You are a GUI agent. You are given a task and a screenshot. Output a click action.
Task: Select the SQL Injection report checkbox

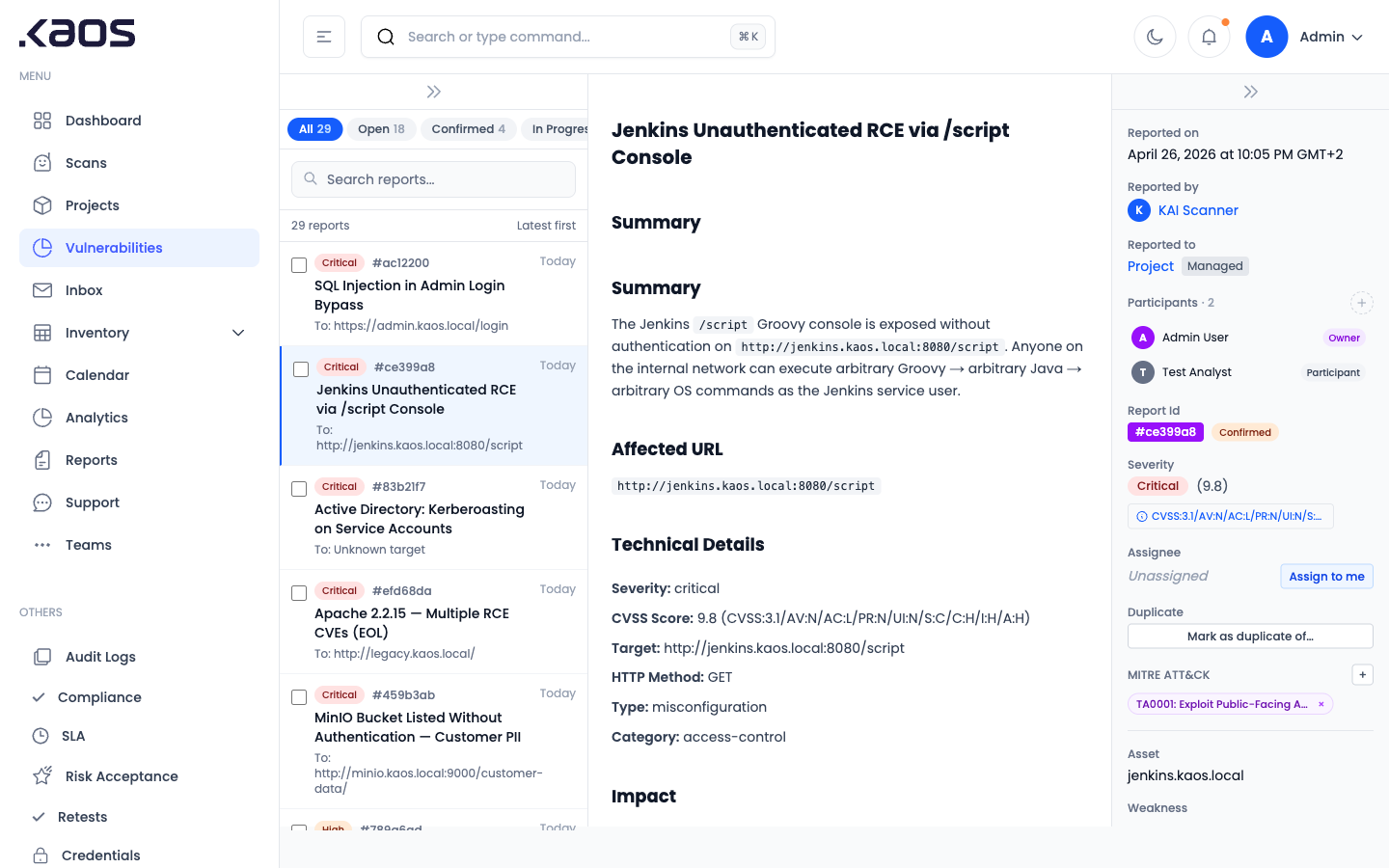pos(299,265)
